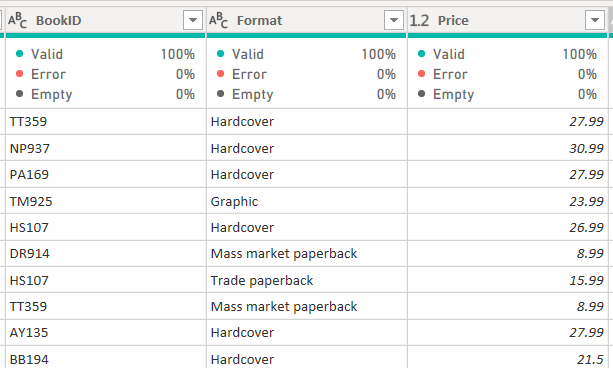Click the Format column ABC type icon

(219, 20)
